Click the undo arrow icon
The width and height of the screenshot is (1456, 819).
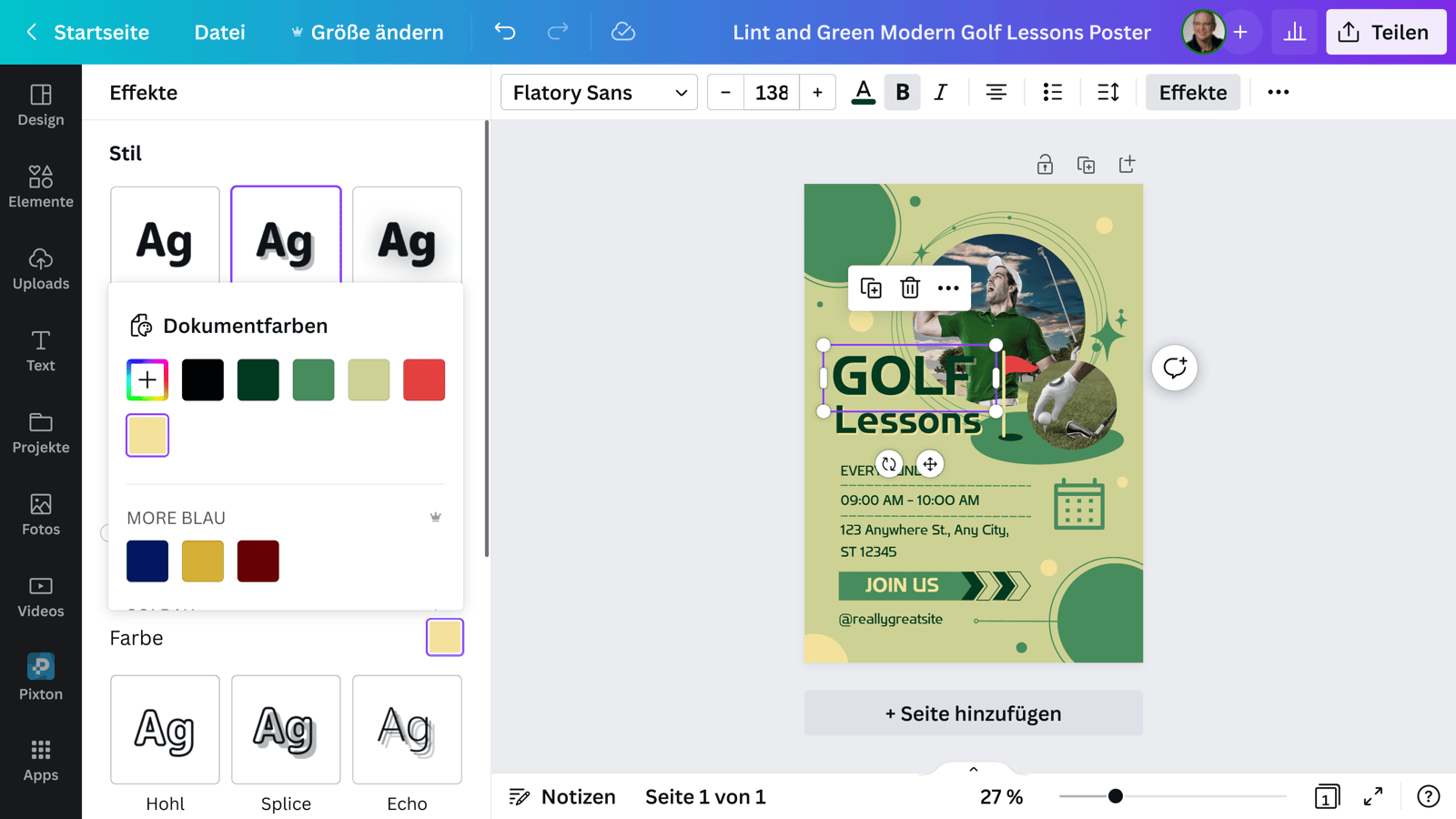coord(505,32)
